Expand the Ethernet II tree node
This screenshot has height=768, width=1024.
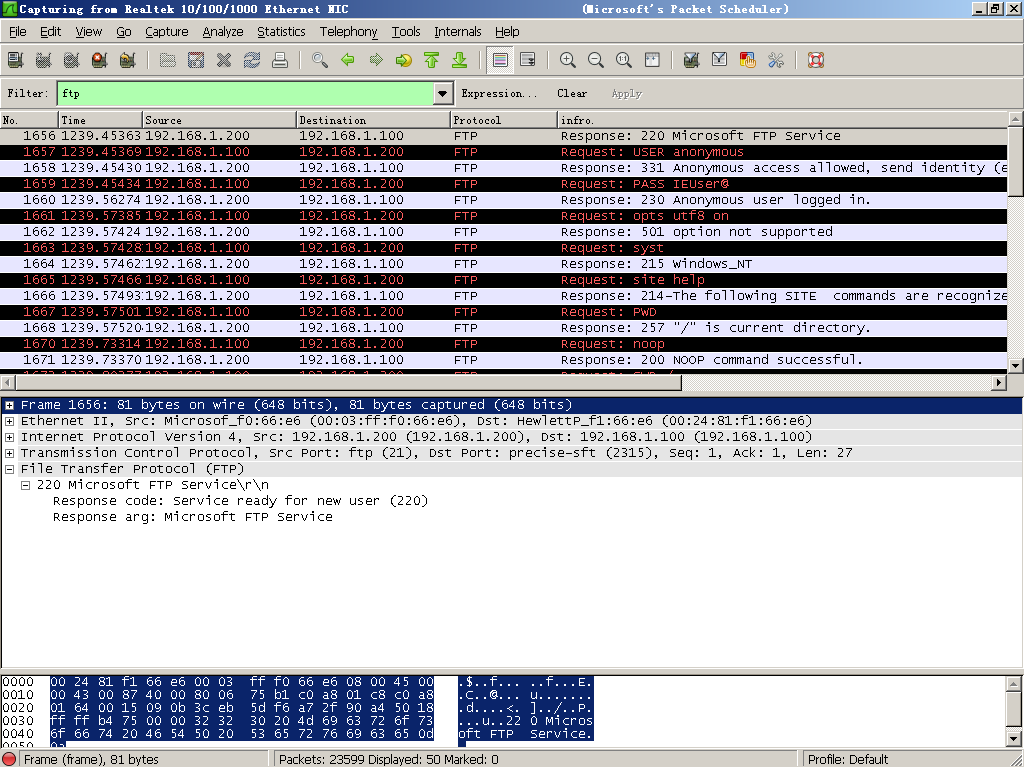click(x=10, y=421)
